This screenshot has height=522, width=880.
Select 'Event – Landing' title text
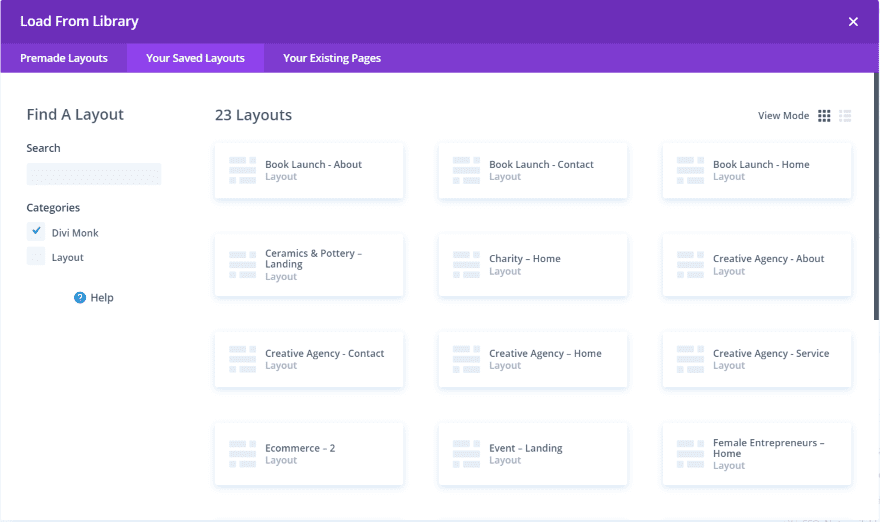[x=525, y=448]
